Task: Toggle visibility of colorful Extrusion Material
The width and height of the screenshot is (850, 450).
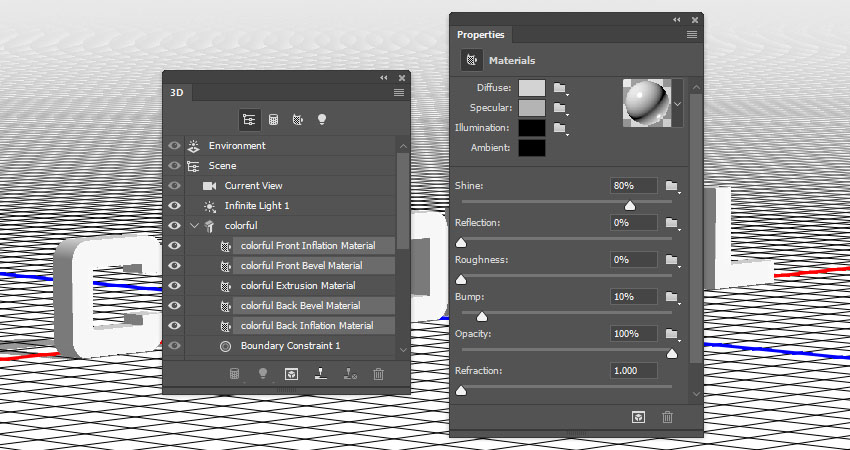Action: [175, 286]
